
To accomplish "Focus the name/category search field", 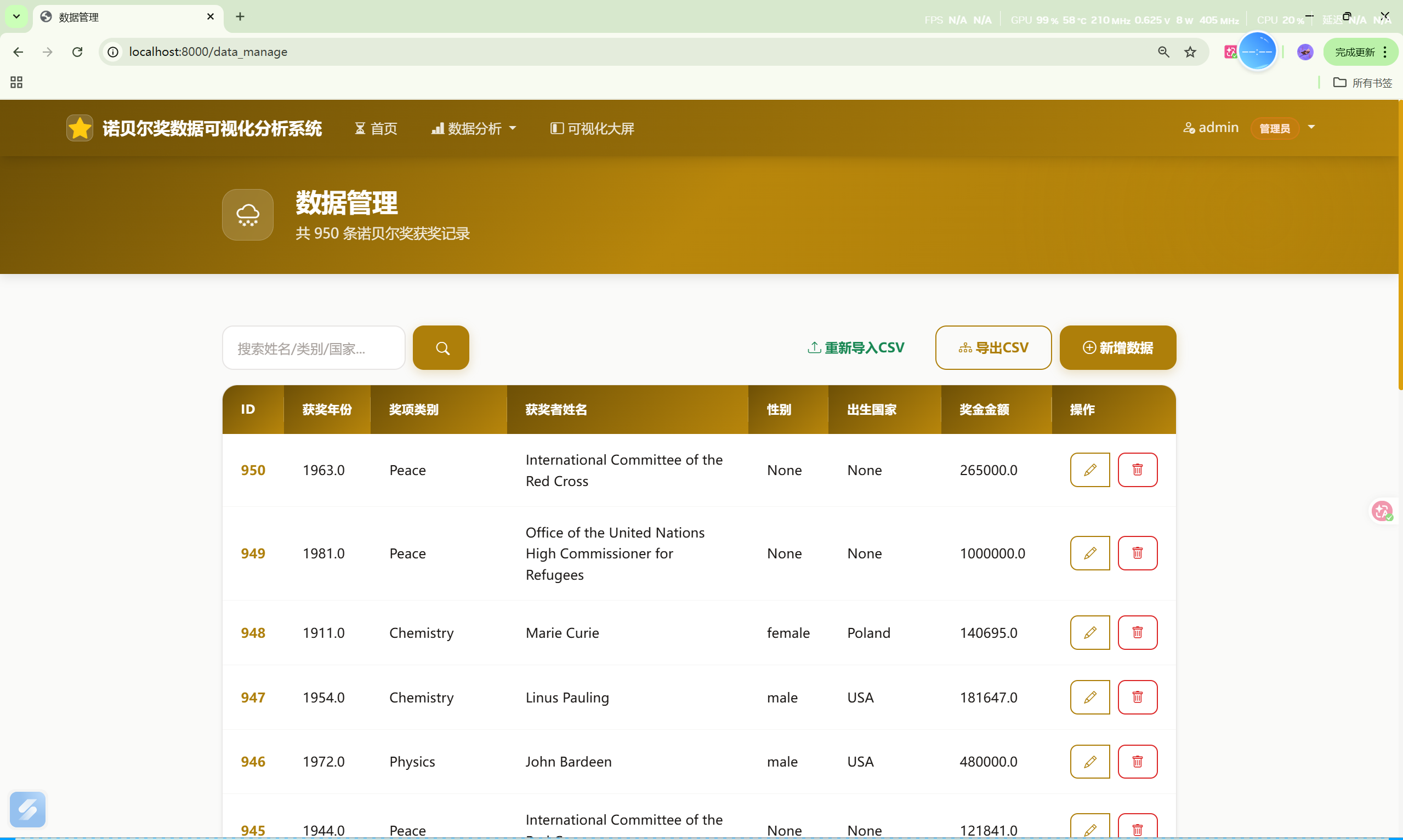I will pyautogui.click(x=314, y=347).
